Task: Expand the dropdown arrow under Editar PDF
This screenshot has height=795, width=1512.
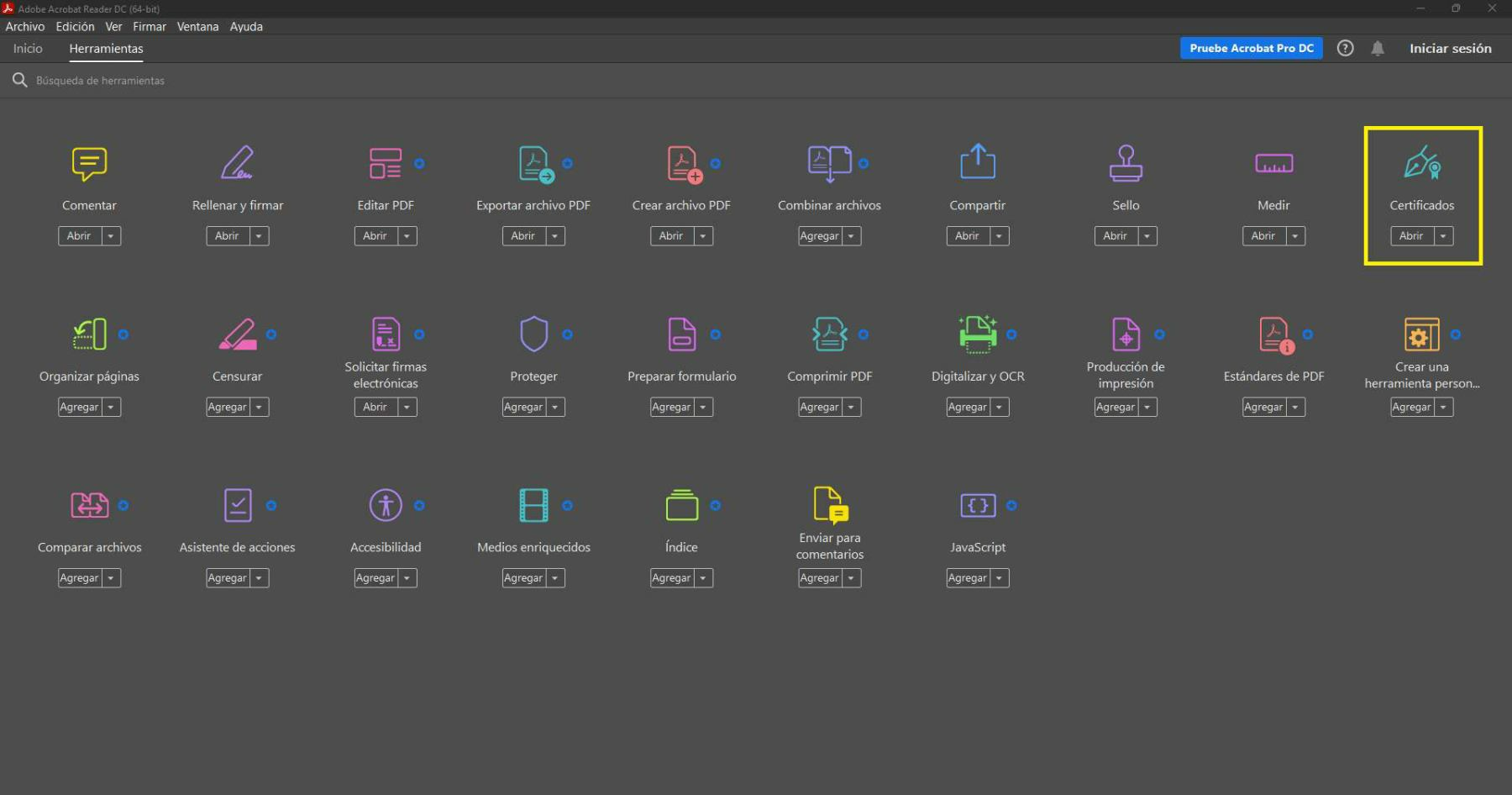Action: tap(407, 236)
